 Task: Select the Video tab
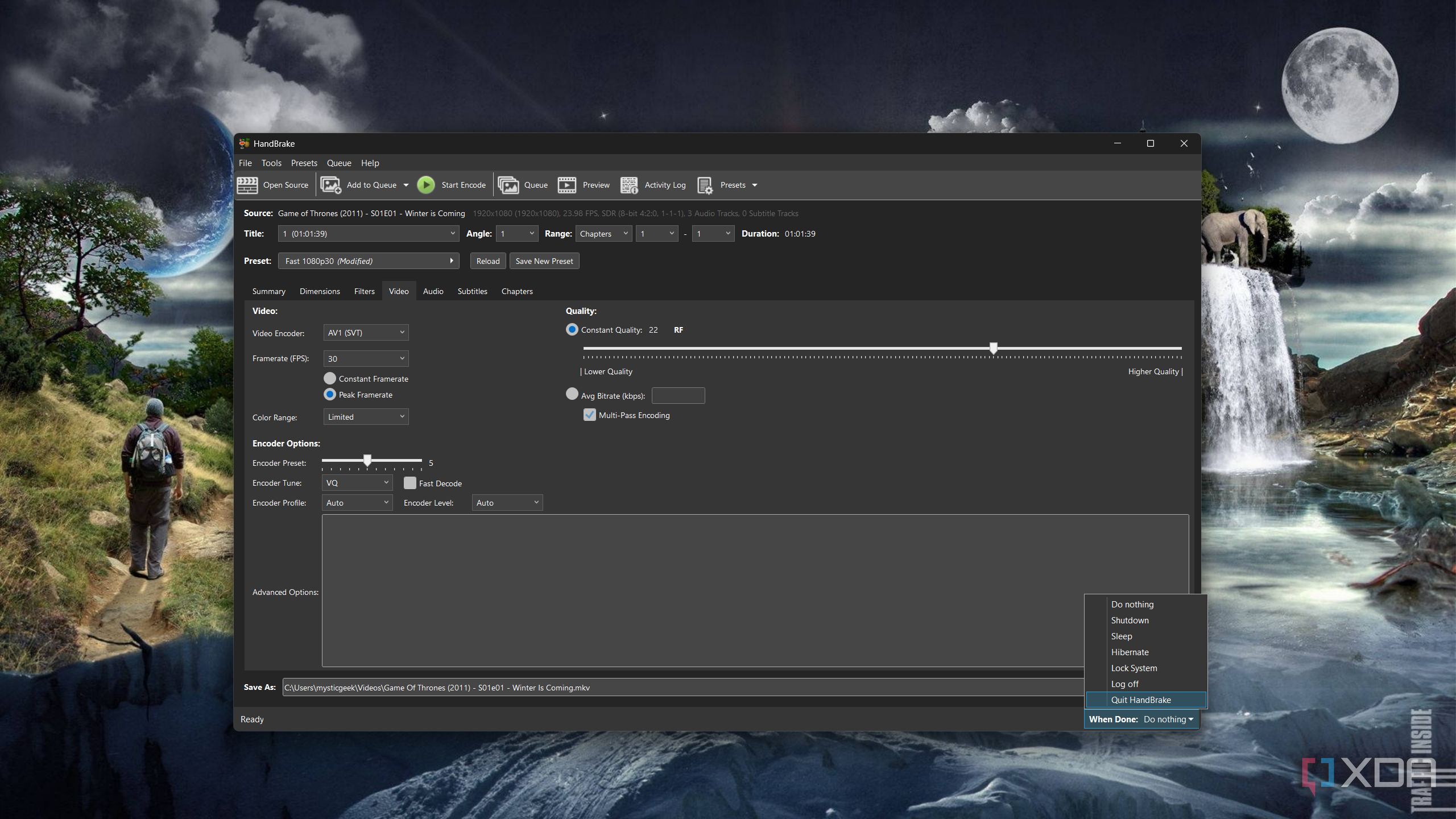(399, 291)
